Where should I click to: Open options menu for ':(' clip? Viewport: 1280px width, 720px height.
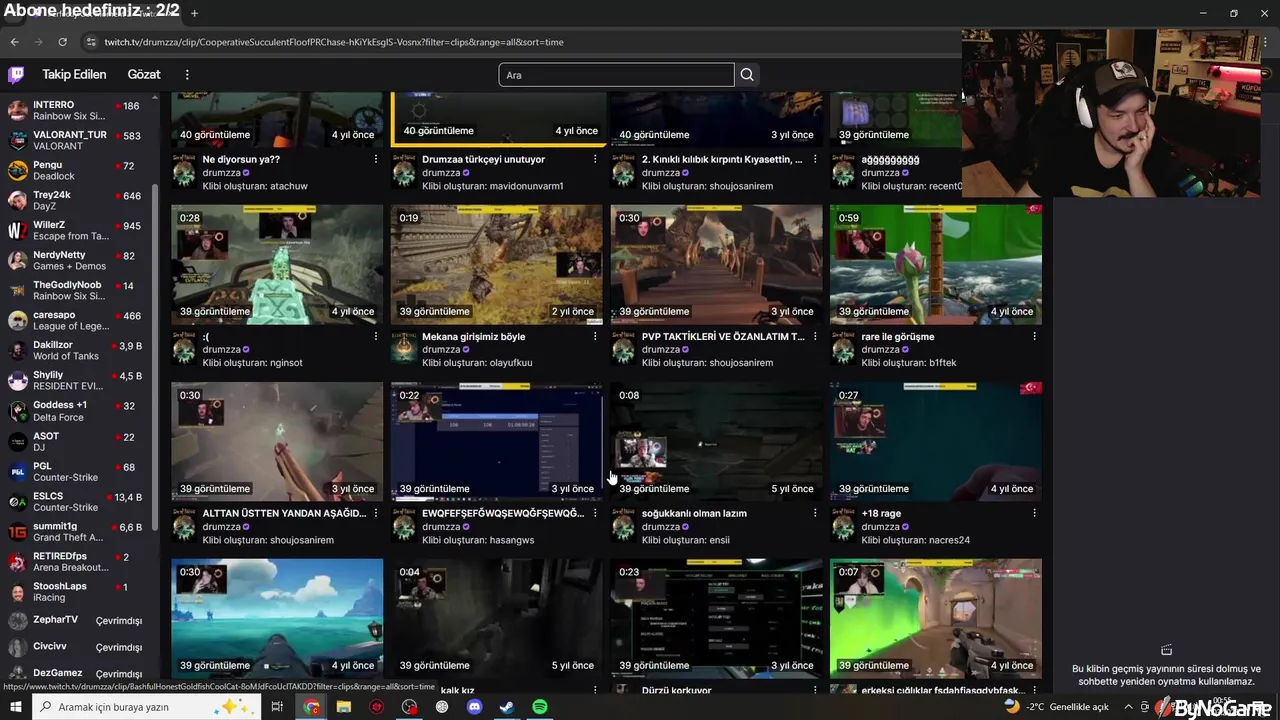pyautogui.click(x=376, y=337)
